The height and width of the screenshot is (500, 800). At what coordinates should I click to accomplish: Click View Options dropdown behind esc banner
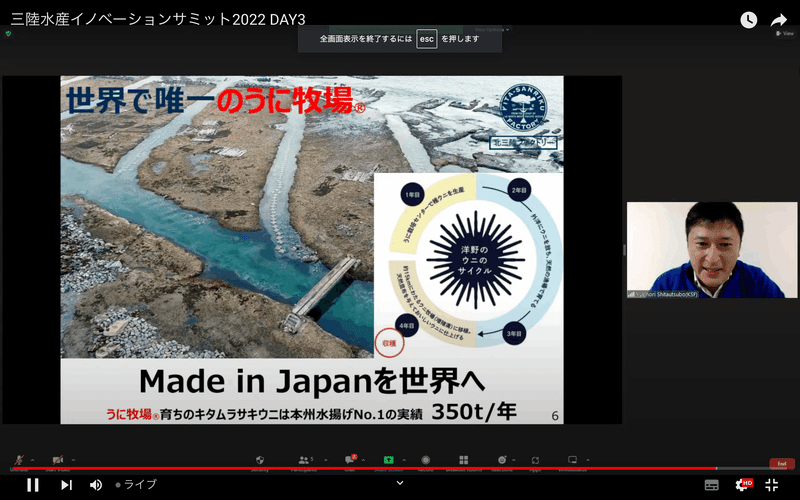point(492,30)
